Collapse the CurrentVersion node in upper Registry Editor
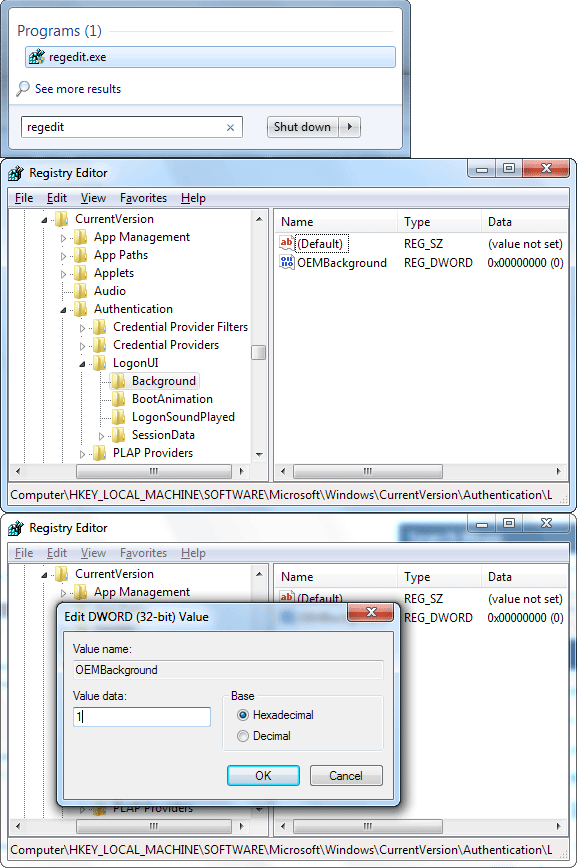 point(44,220)
